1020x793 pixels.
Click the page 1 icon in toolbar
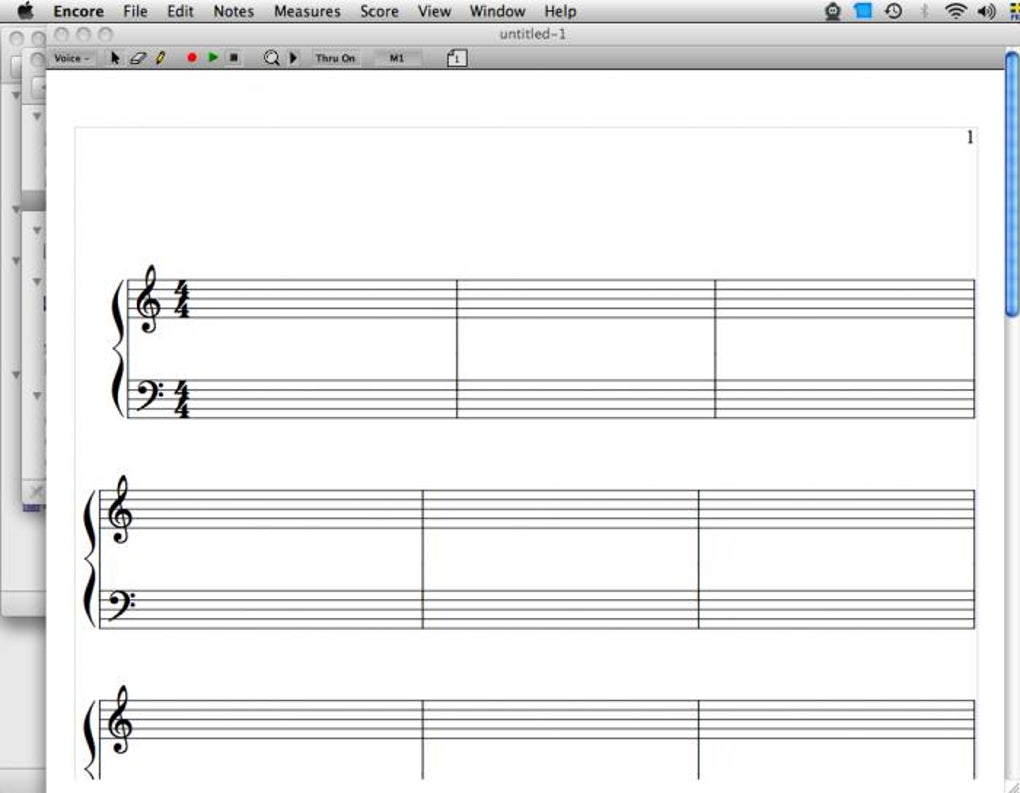[457, 58]
